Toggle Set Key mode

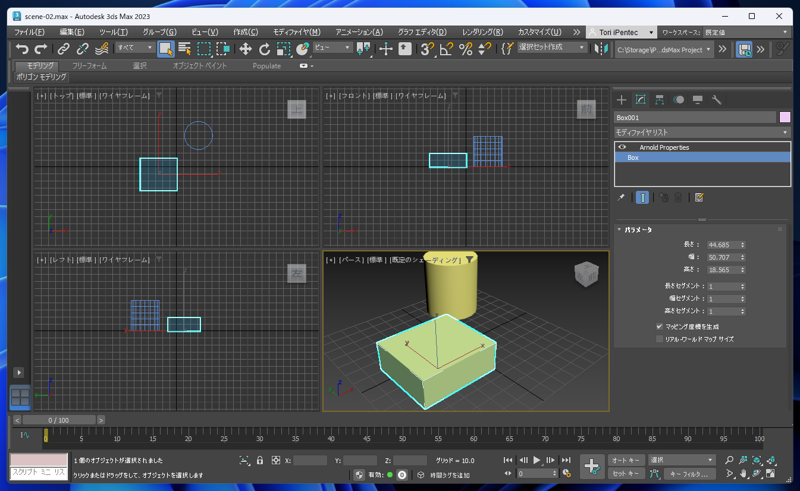point(626,474)
